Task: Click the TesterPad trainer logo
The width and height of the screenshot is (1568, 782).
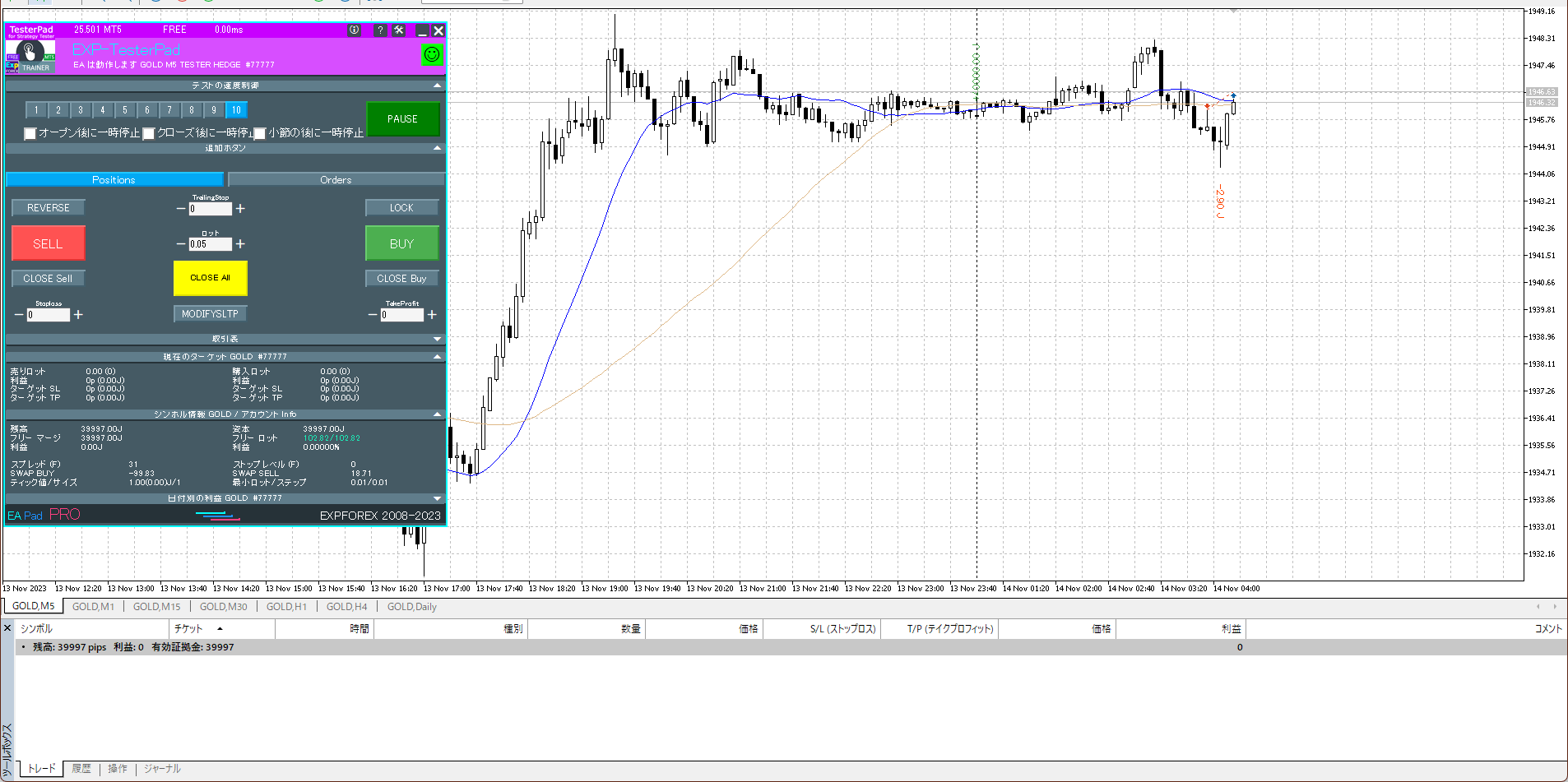Action: [x=30, y=56]
